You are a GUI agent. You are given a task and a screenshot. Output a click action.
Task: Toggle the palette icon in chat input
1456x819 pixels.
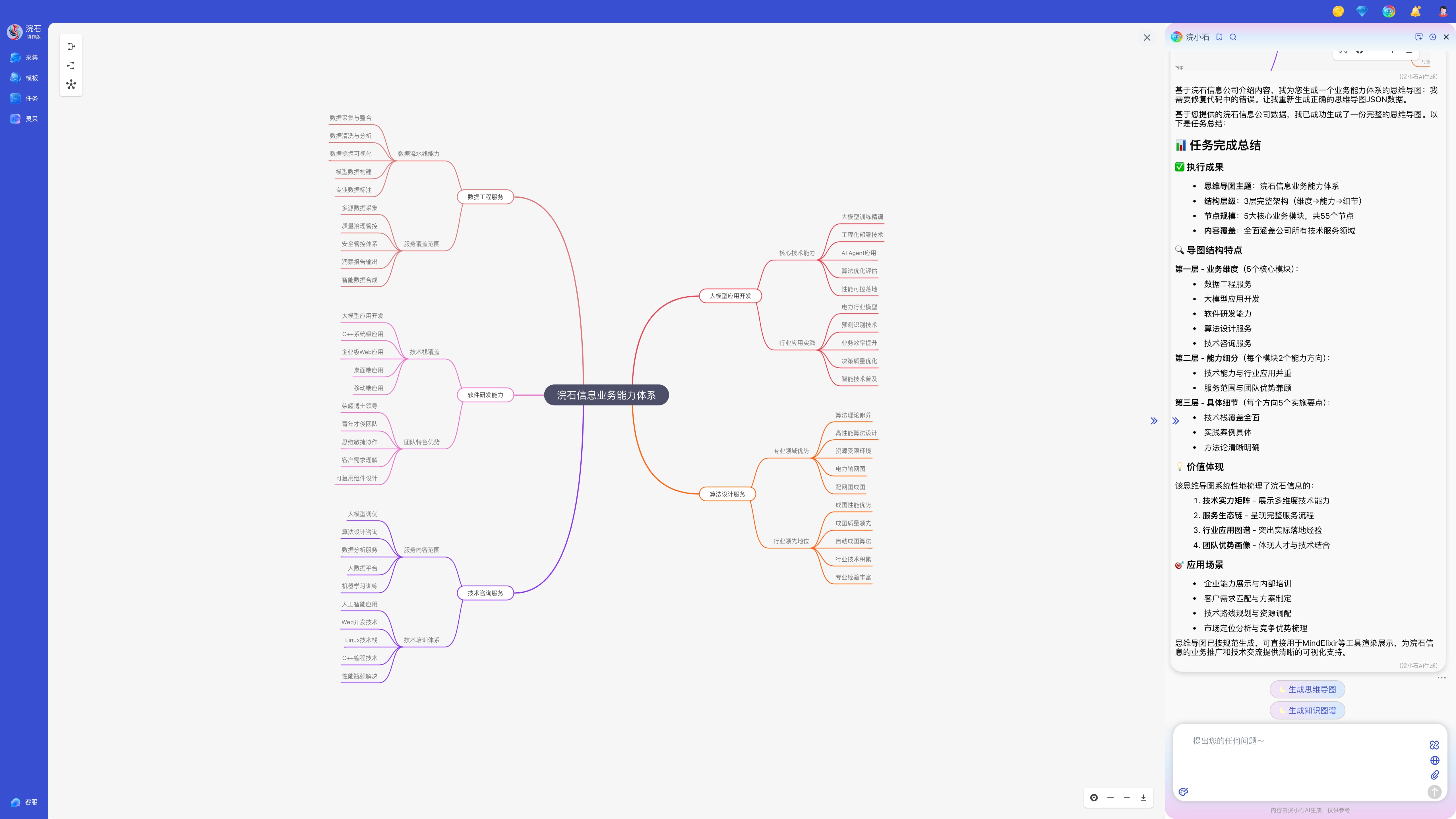[x=1184, y=791]
